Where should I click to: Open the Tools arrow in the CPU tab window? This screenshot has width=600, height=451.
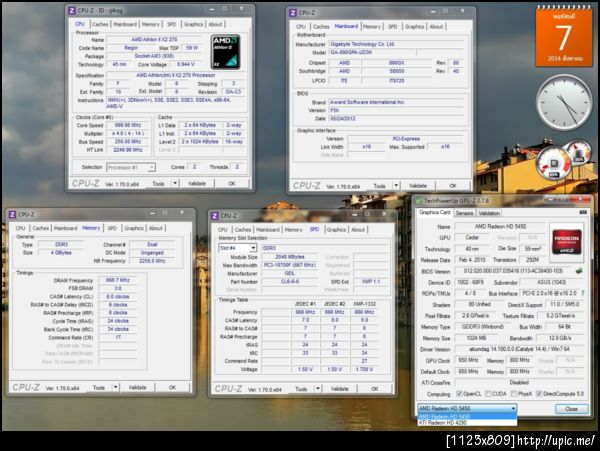(x=175, y=184)
